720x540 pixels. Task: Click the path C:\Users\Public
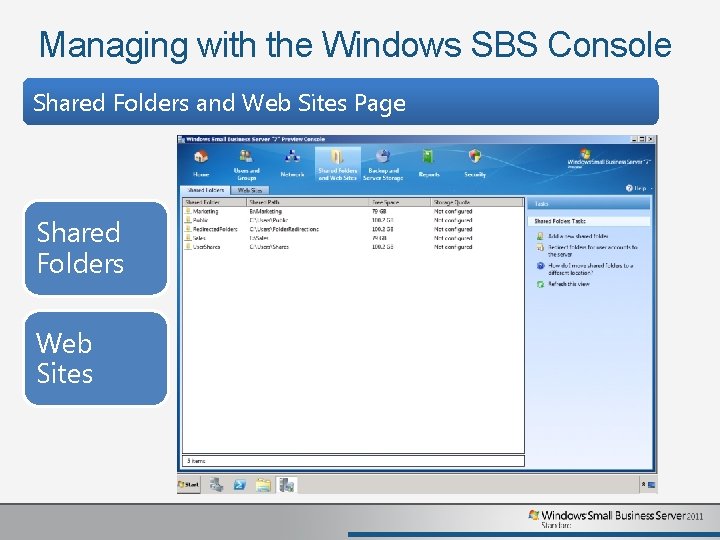tap(269, 220)
